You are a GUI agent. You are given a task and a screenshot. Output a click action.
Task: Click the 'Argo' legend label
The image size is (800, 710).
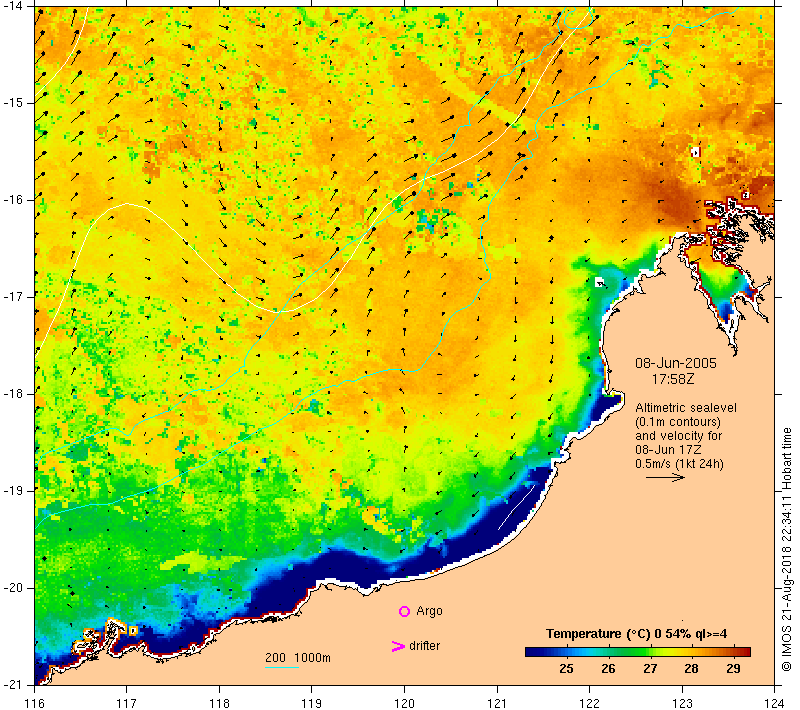[x=429, y=611]
